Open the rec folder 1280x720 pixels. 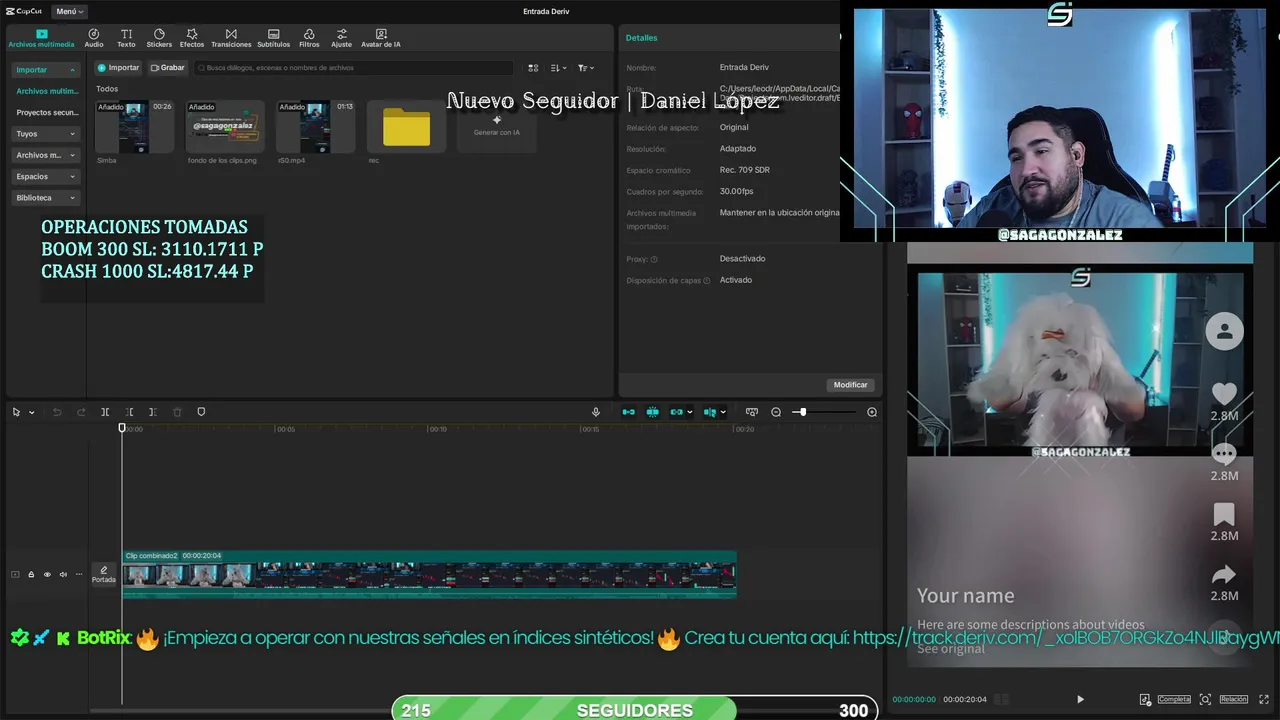point(406,126)
